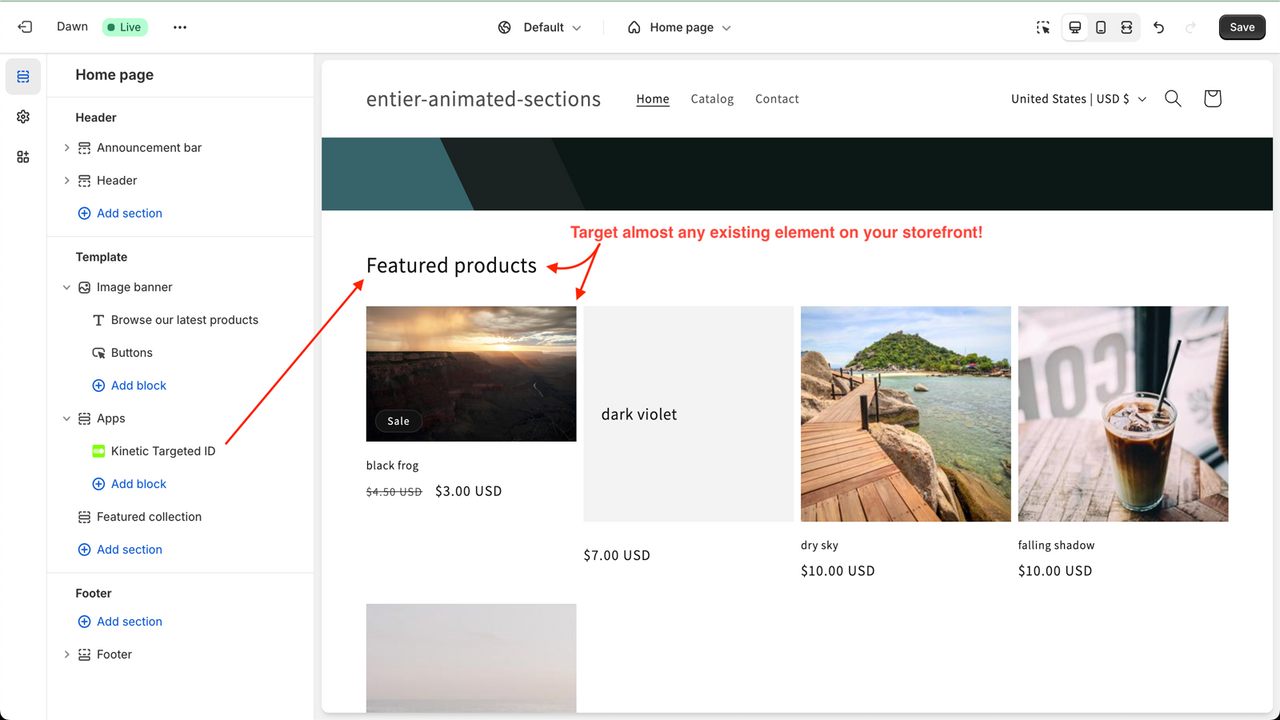Viewport: 1280px width, 720px height.
Task: Click the dry sky product title
Action: click(820, 546)
